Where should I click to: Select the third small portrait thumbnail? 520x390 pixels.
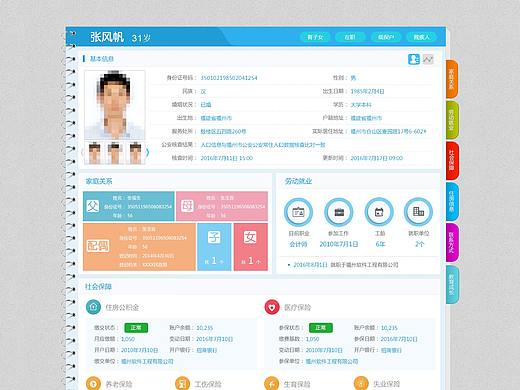(x=135, y=153)
